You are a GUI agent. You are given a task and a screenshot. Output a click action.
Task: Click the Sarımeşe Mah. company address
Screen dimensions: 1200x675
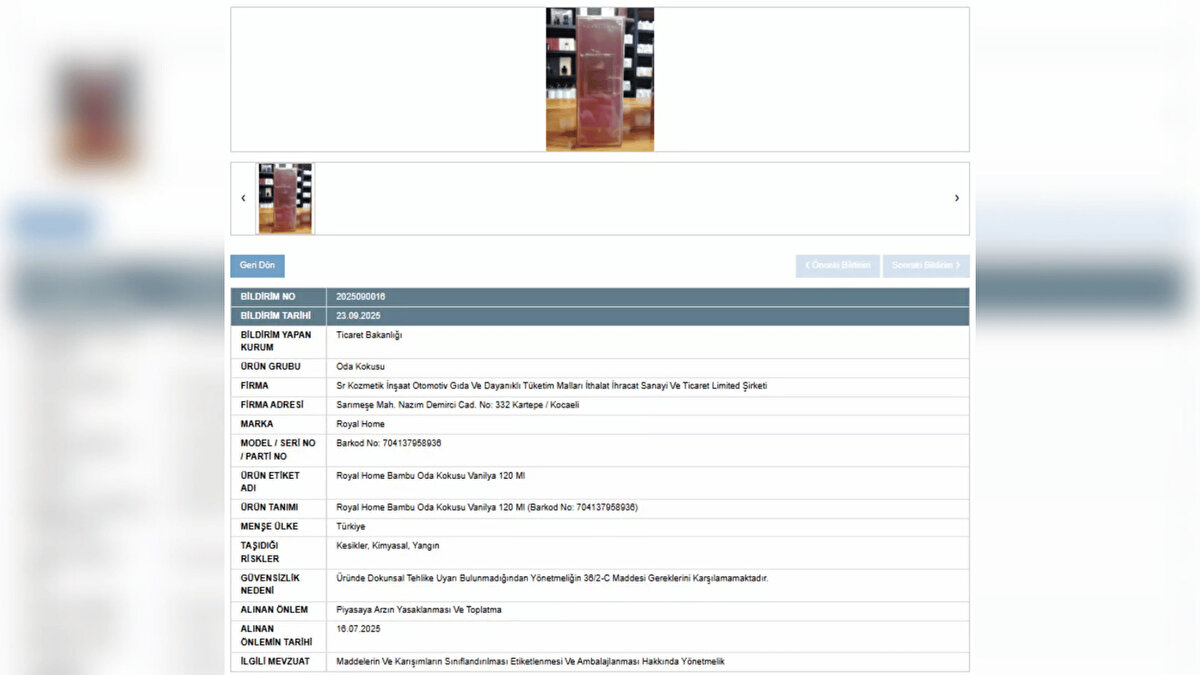(457, 405)
